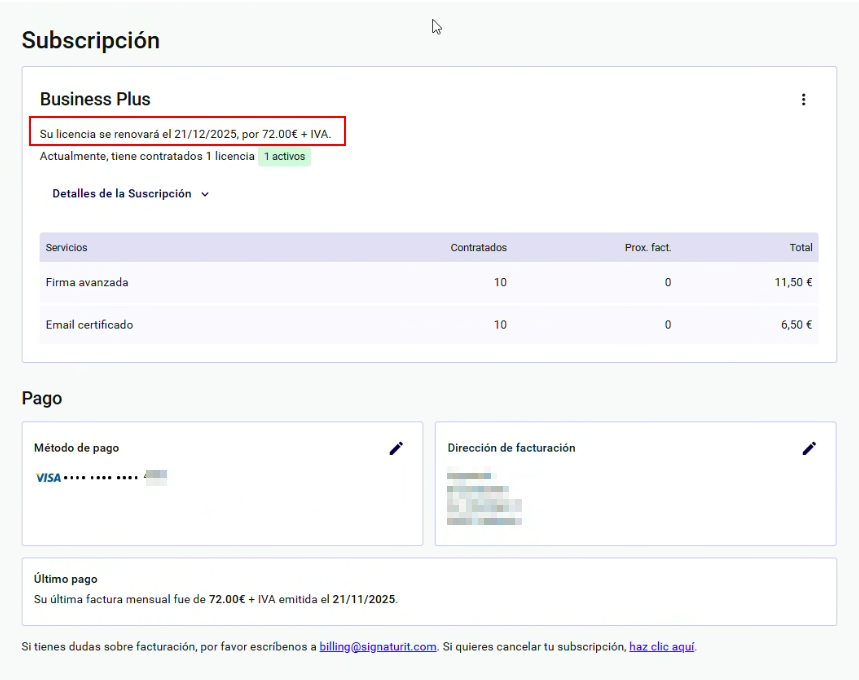Click the Prox. fact. column header
859x680 pixels.
click(x=647, y=248)
